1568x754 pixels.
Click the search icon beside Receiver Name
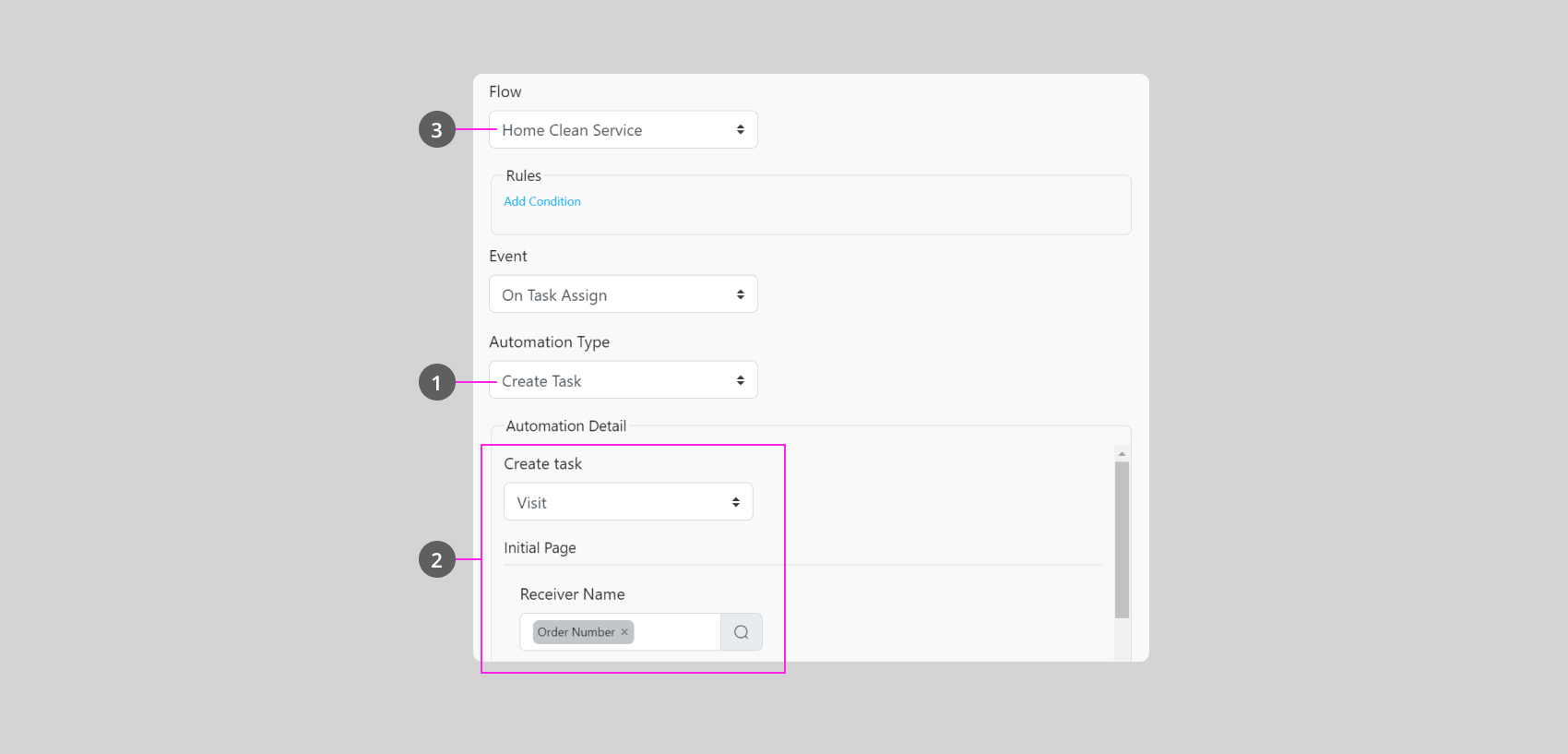(x=741, y=632)
